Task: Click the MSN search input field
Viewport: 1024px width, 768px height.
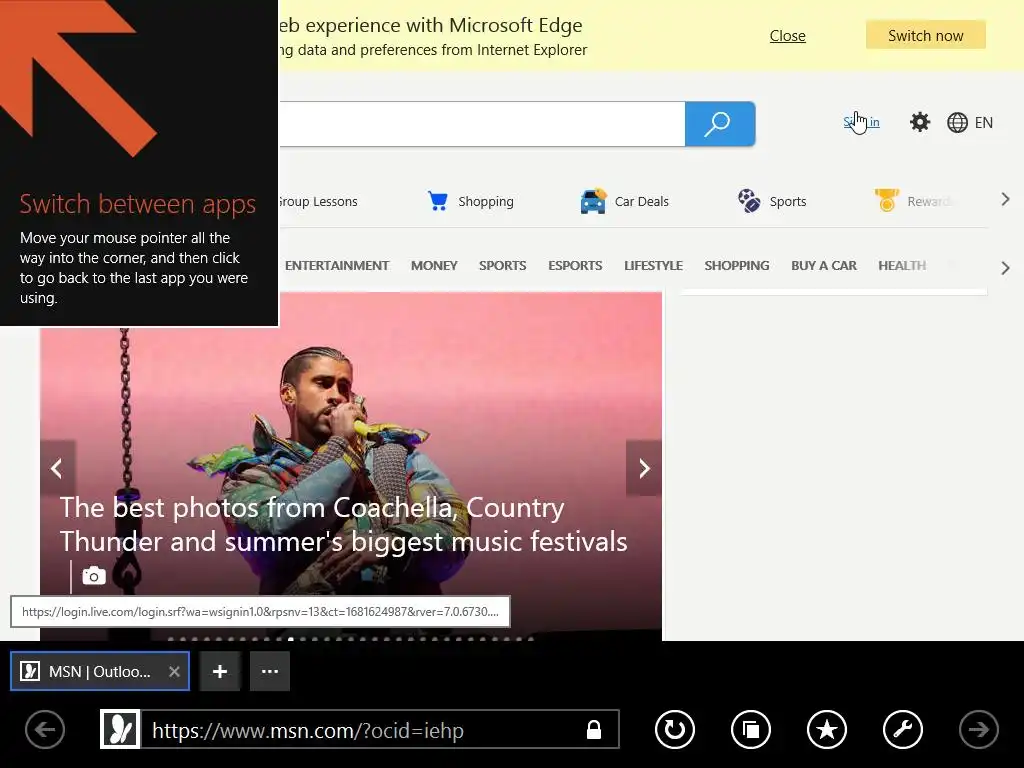Action: coord(482,123)
